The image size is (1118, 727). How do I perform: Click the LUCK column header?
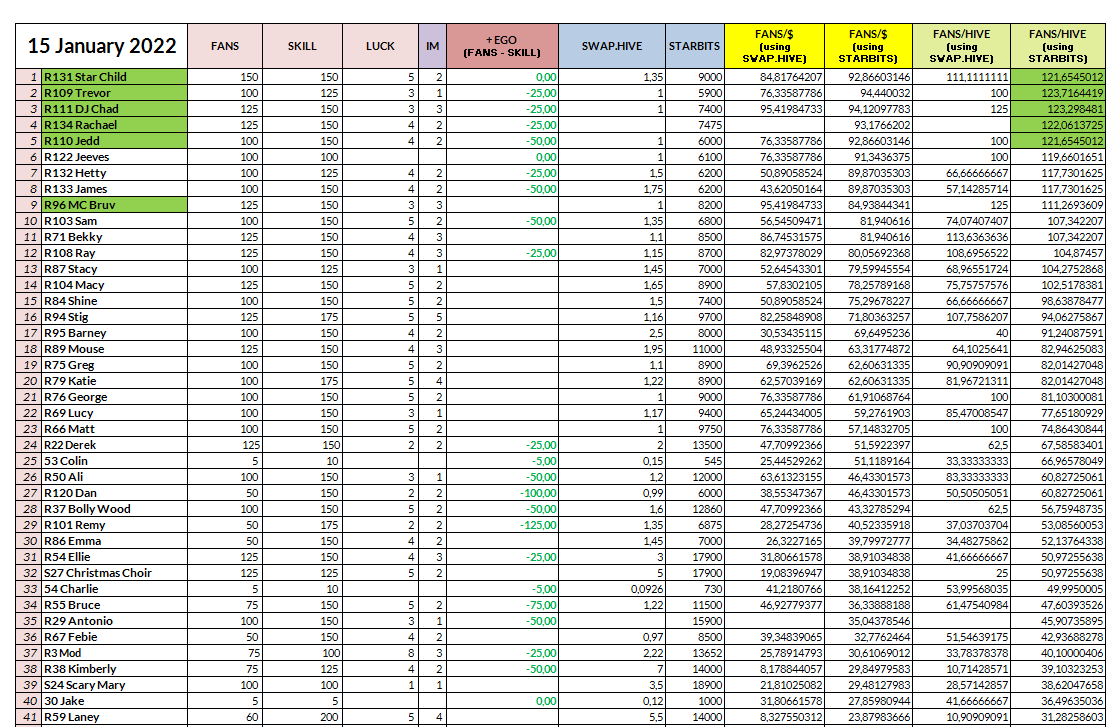point(380,46)
